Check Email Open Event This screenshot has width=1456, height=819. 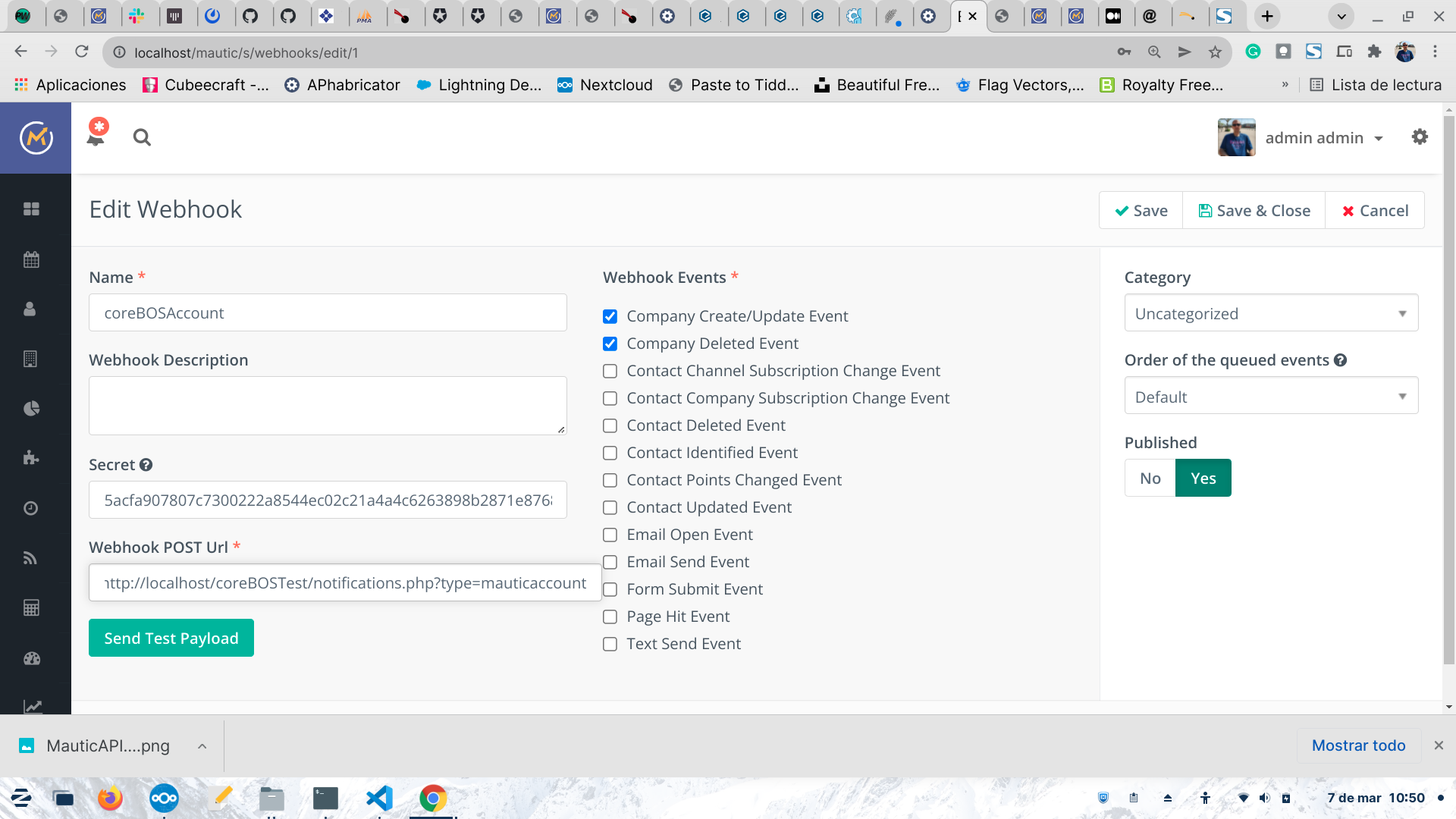[610, 535]
